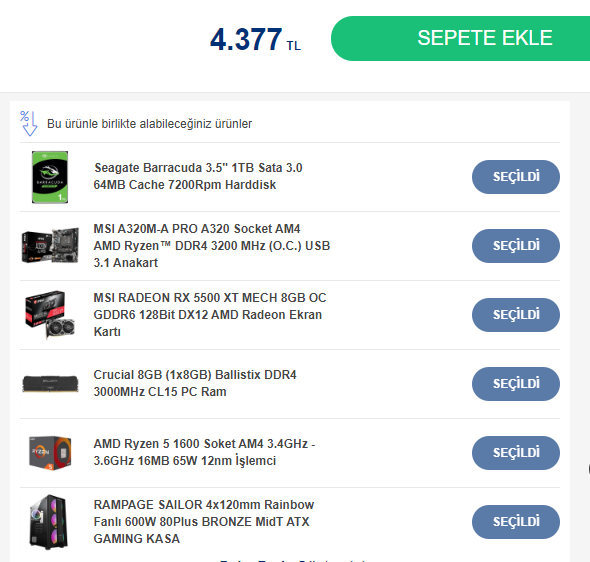View the MSI Radeon RX 5500 XT image
Image resolution: width=590 pixels, height=562 pixels.
tap(50, 315)
